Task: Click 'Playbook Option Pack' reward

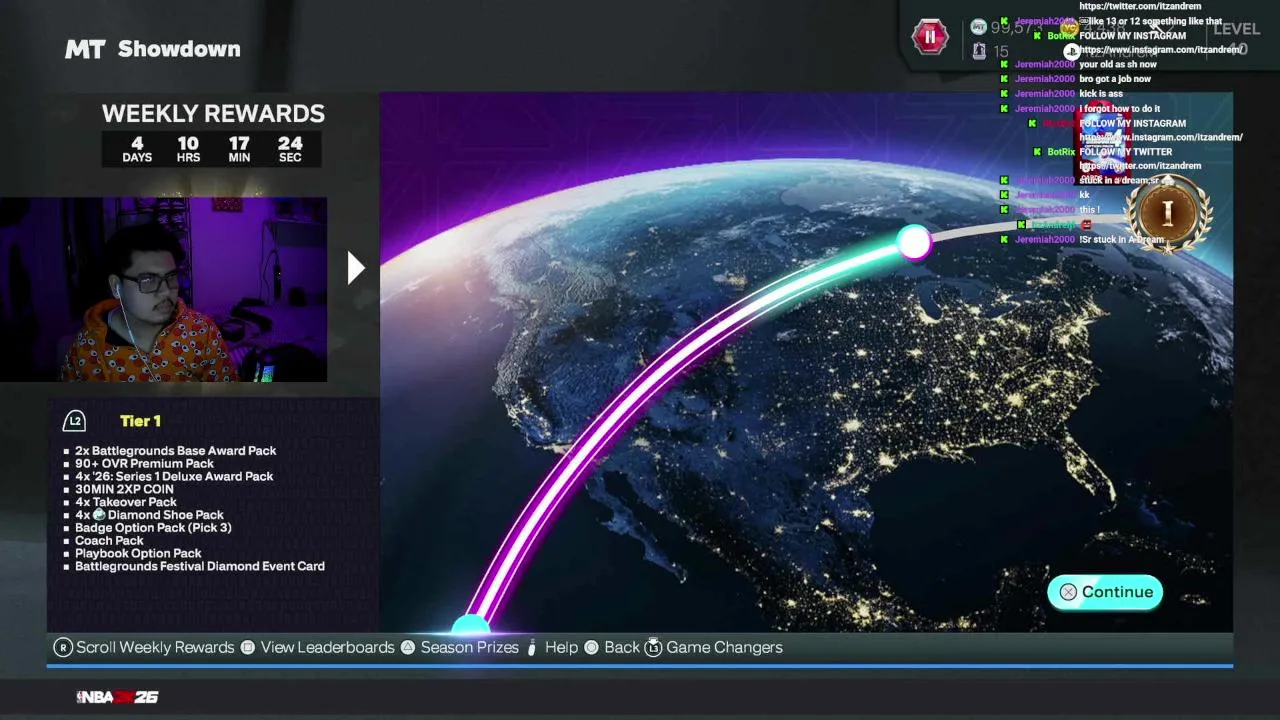Action: pyautogui.click(x=138, y=554)
